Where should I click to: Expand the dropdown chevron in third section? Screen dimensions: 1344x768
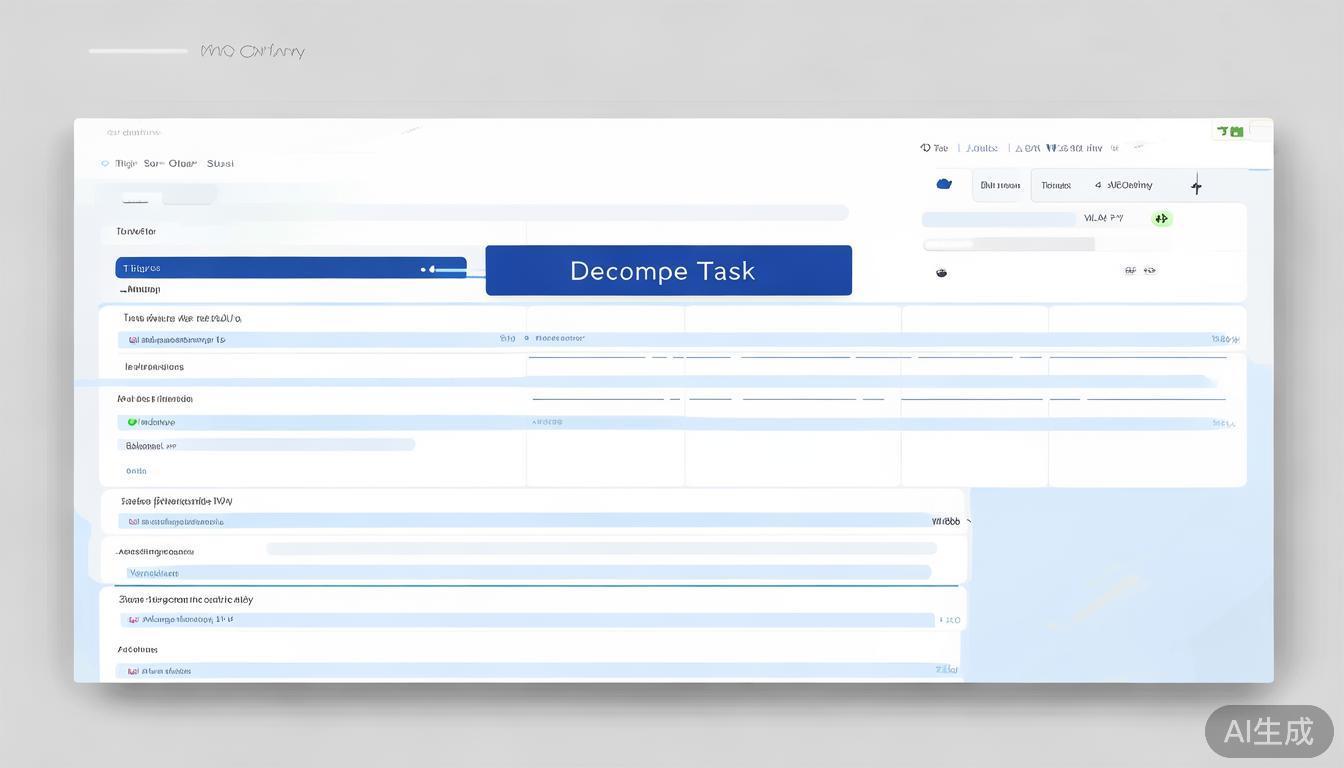[x=968, y=521]
